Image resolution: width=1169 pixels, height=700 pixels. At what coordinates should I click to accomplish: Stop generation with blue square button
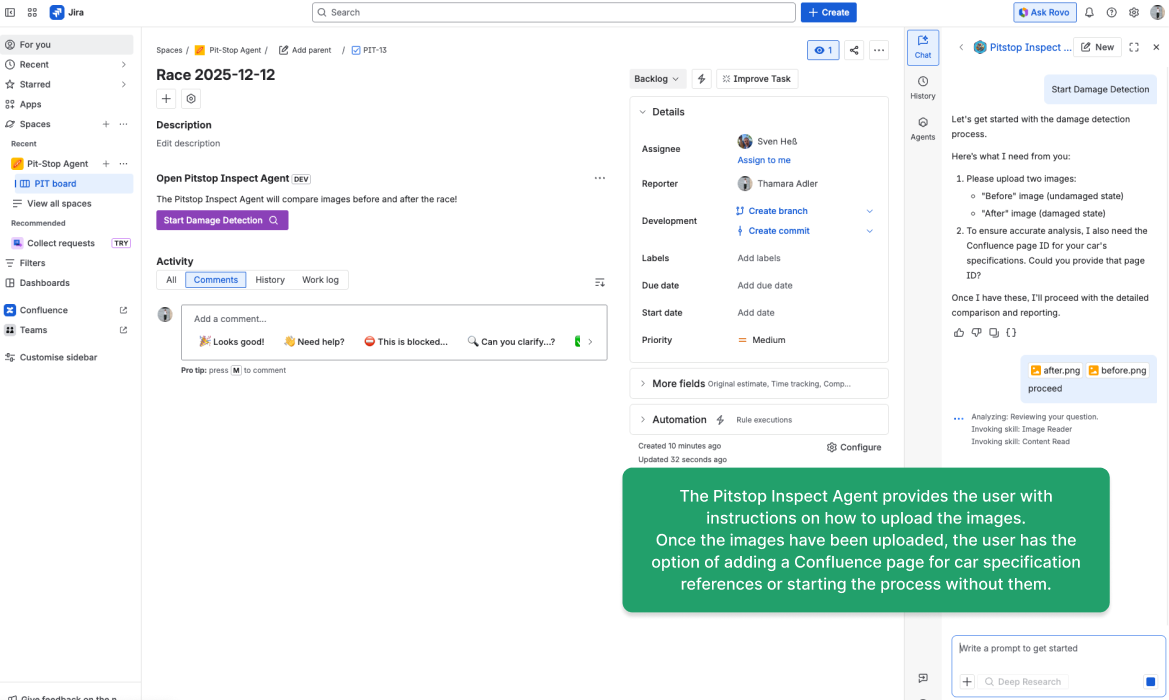click(1150, 681)
